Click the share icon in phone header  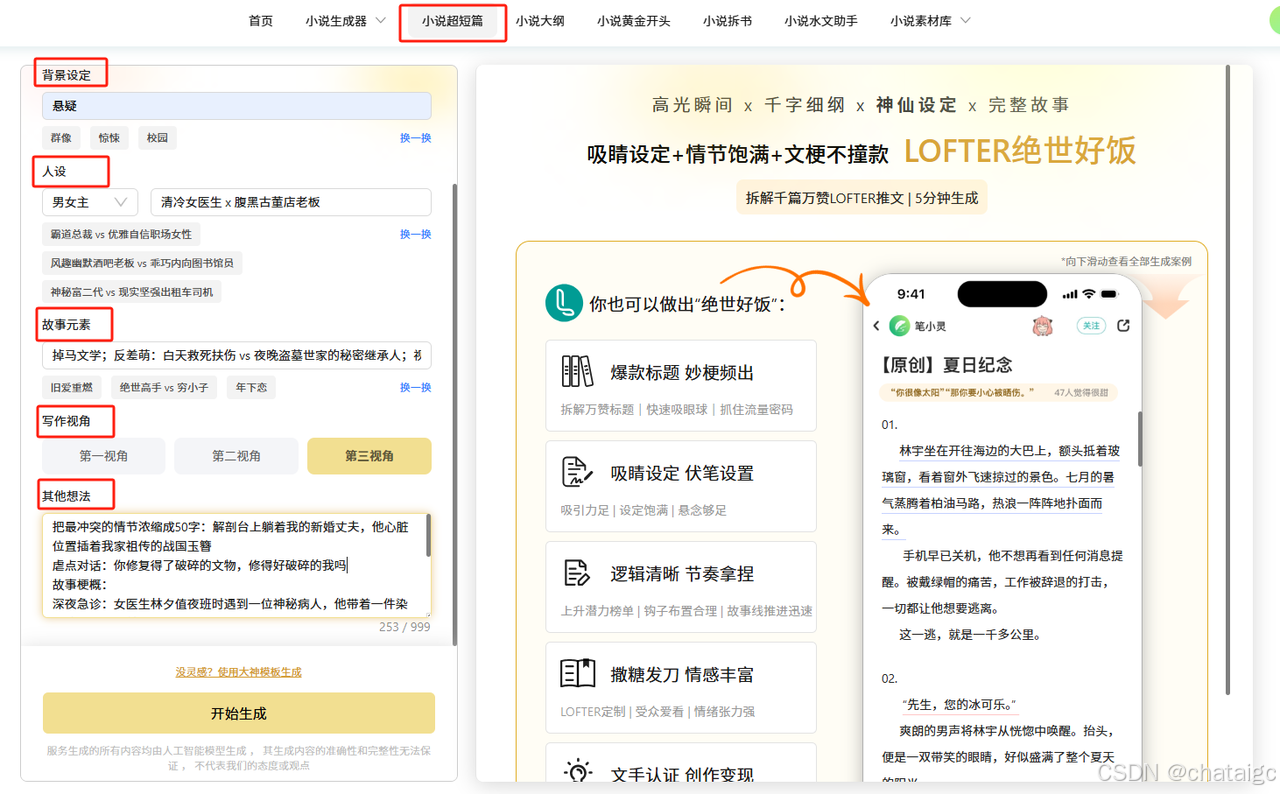[x=1123, y=326]
